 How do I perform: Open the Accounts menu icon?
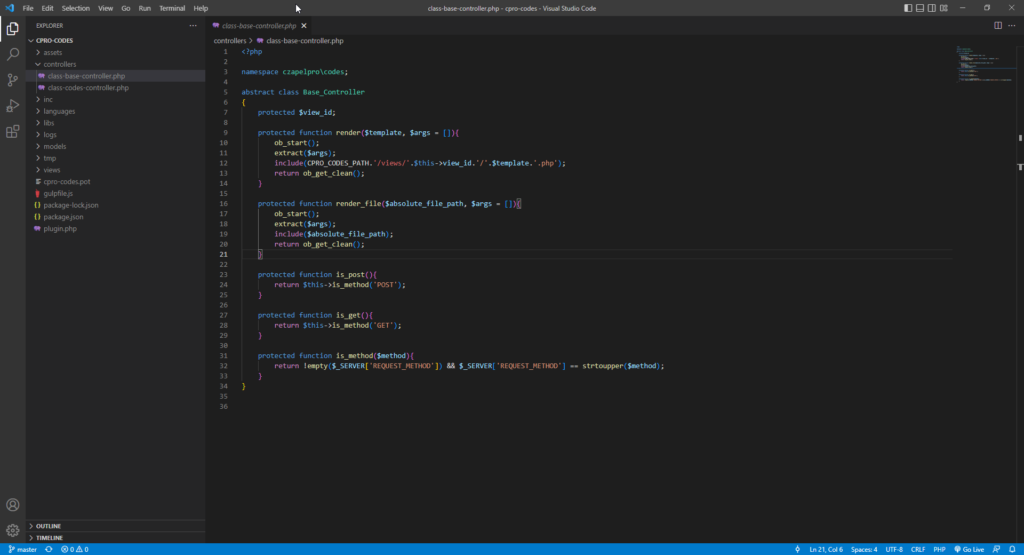pos(12,505)
